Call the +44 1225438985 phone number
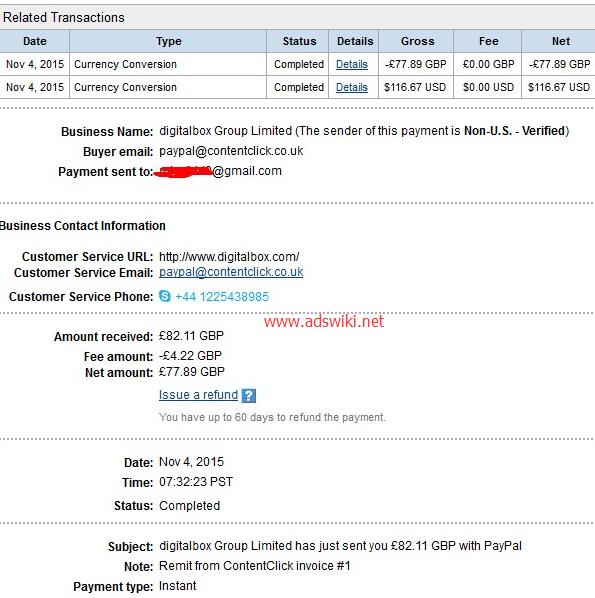The image size is (595, 598). click(222, 296)
